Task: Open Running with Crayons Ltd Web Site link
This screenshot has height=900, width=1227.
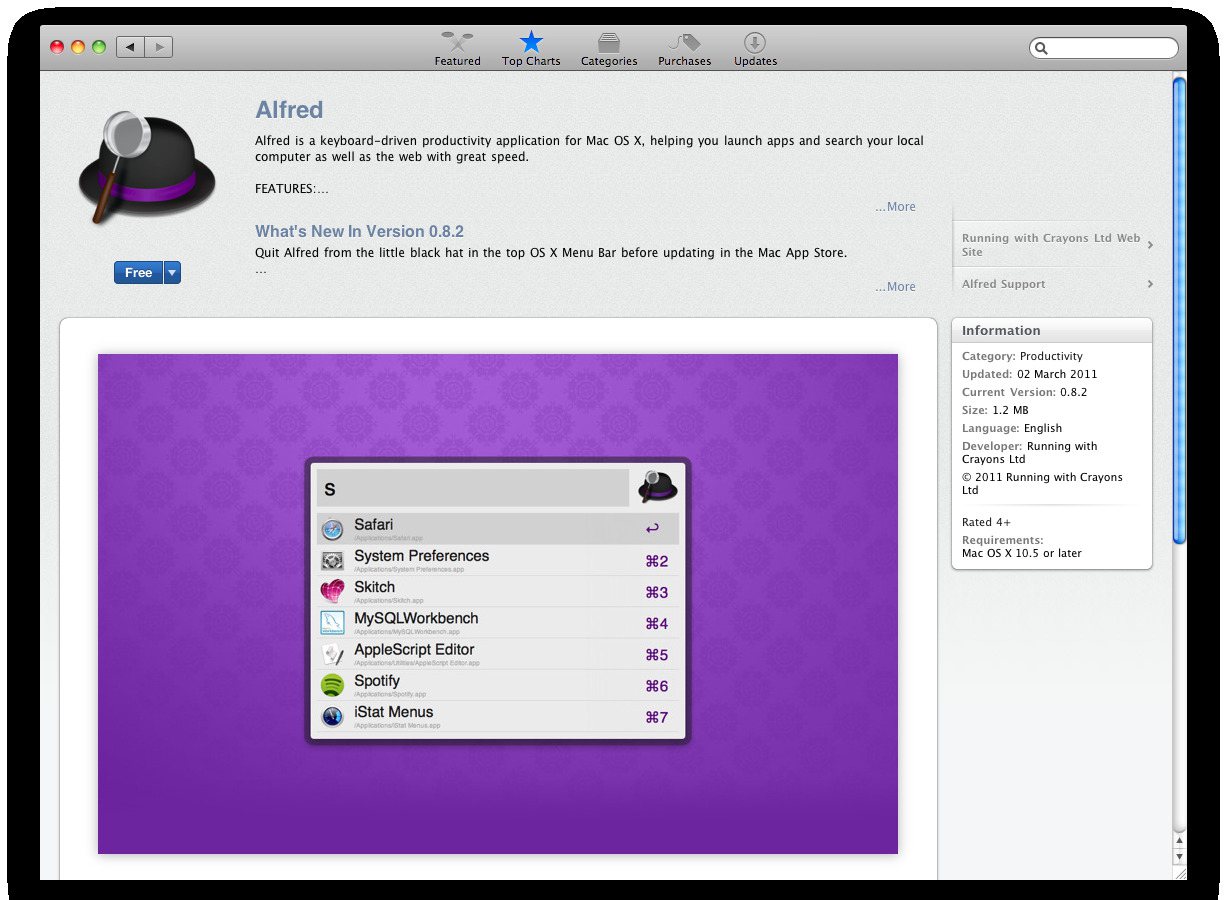Action: (x=1050, y=245)
